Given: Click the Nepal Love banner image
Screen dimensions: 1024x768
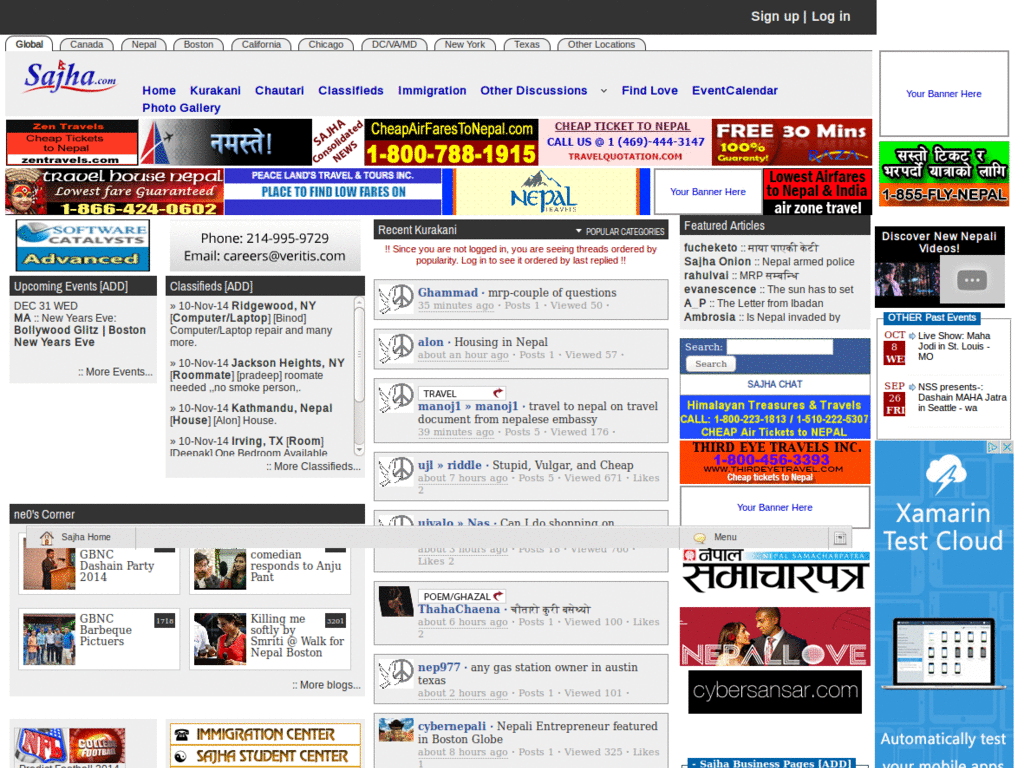Looking at the screenshot, I should (775, 636).
